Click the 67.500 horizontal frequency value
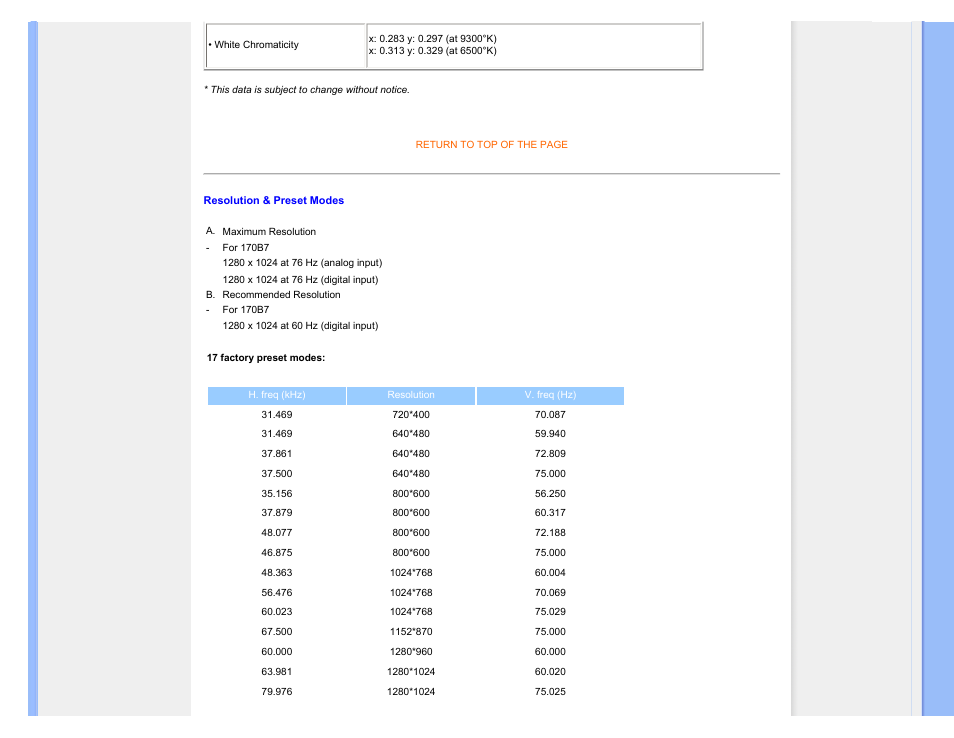 [x=277, y=632]
